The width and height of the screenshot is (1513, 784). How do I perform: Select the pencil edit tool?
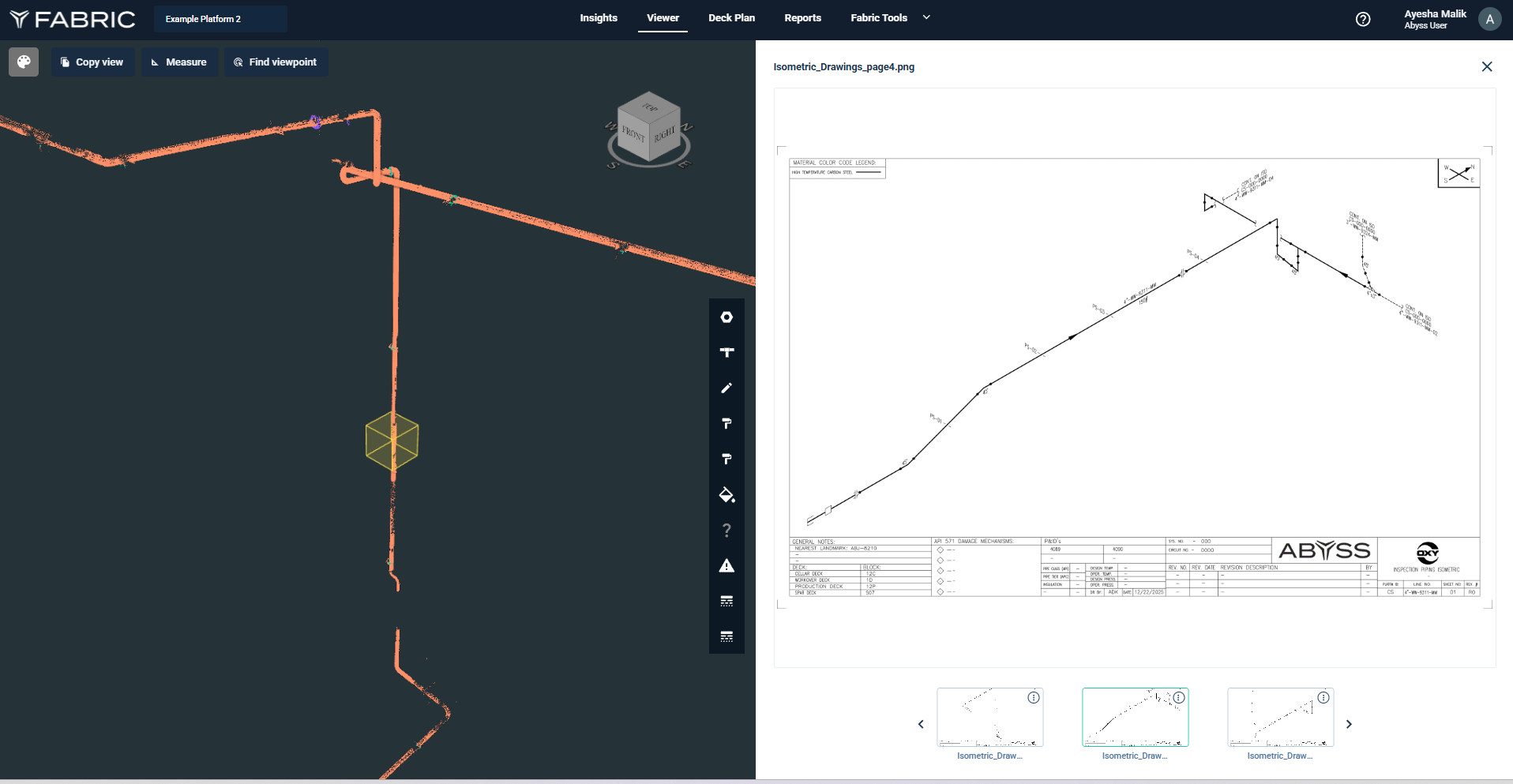pos(726,388)
